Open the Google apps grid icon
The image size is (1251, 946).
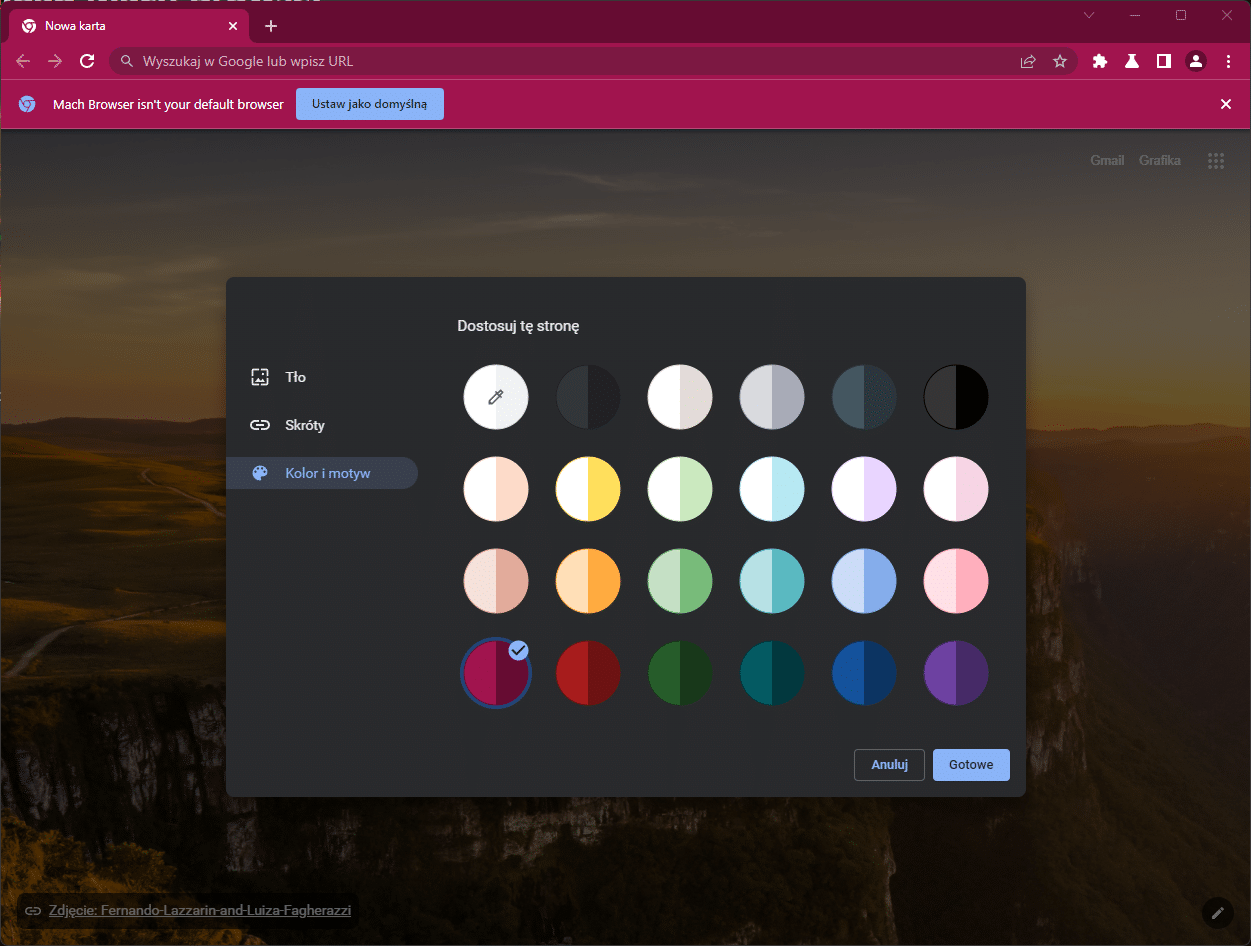click(x=1216, y=160)
